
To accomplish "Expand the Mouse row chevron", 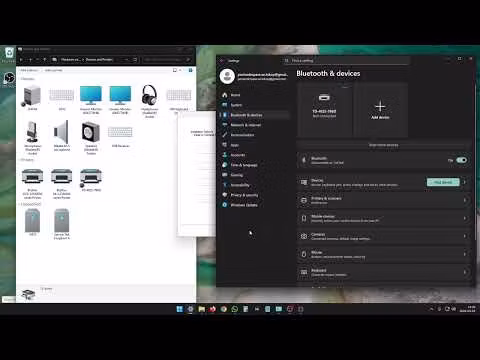I will tap(465, 254).
